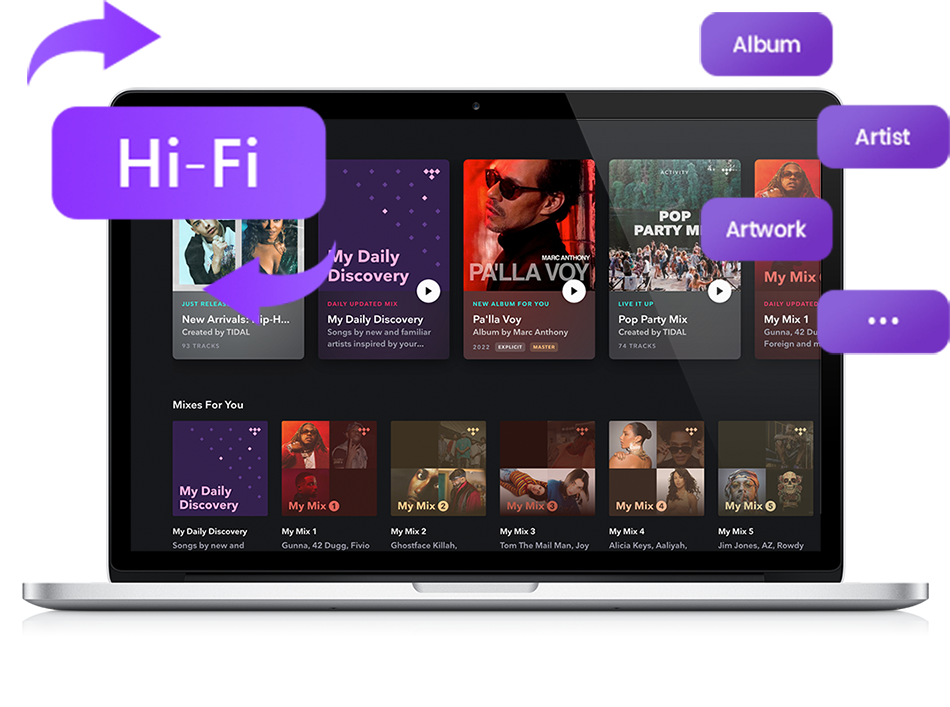Click the purple Artist badge
The height and width of the screenshot is (707, 950).
[x=883, y=137]
